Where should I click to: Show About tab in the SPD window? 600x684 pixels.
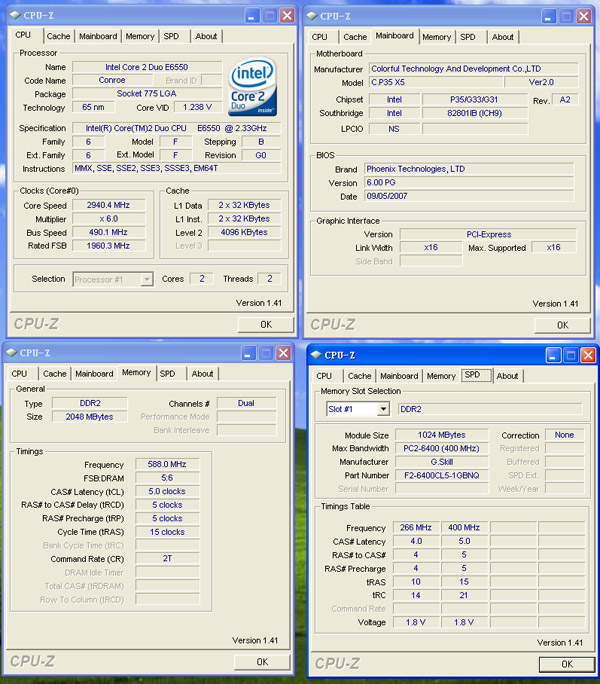point(507,376)
